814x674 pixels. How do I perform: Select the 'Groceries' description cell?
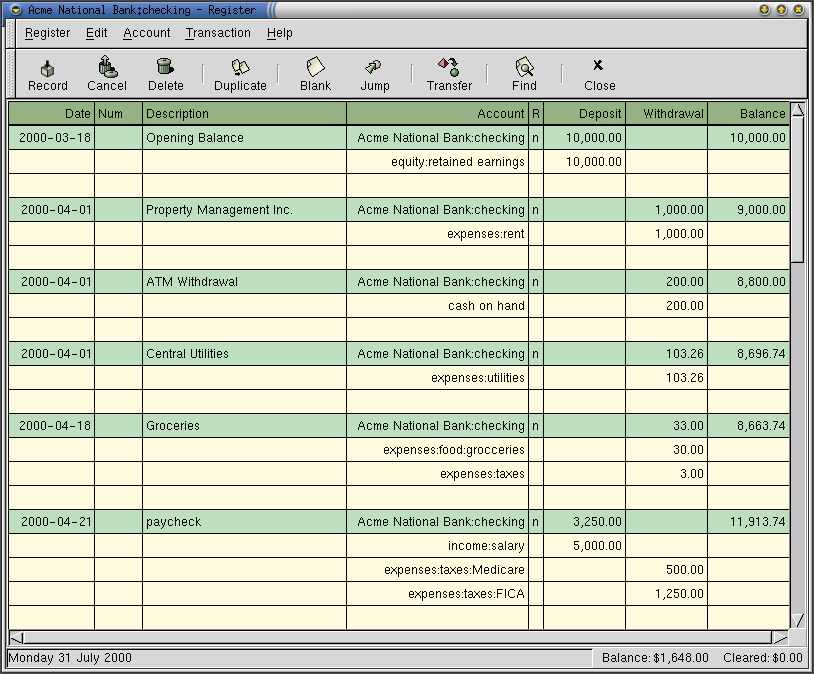[244, 426]
